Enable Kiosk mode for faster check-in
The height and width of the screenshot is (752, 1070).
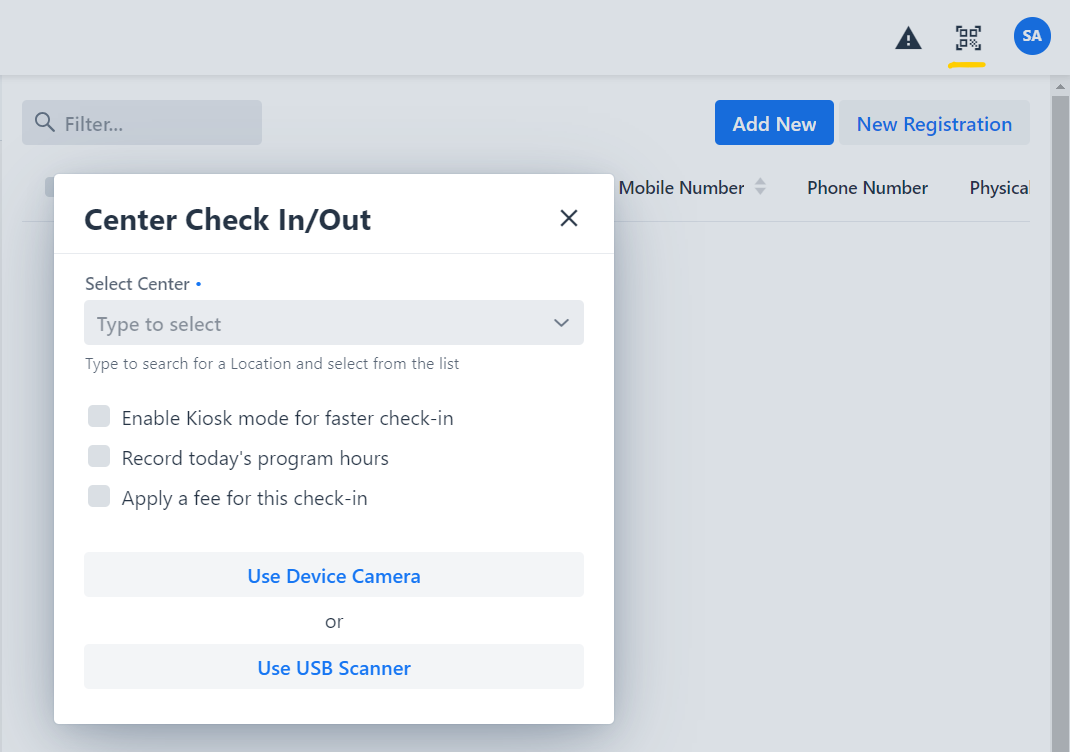tap(99, 417)
